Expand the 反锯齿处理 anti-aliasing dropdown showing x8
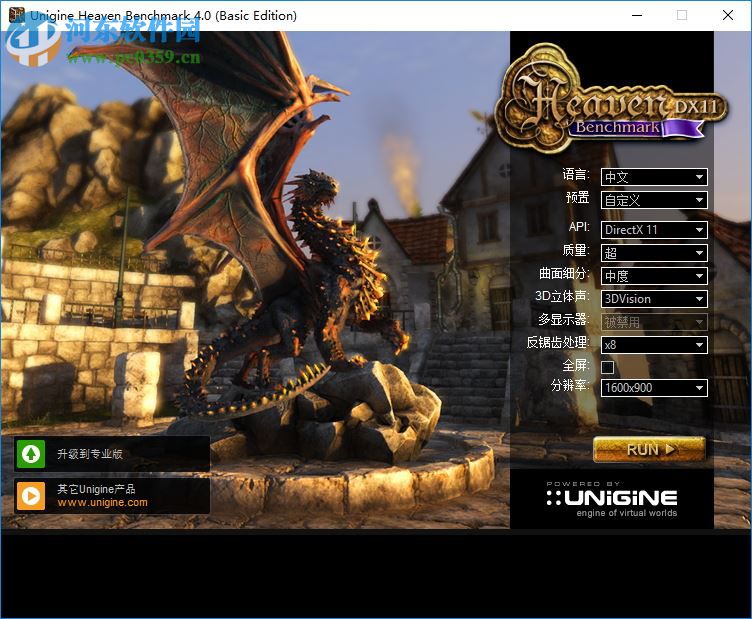This screenshot has height=619, width=752. pos(654,345)
